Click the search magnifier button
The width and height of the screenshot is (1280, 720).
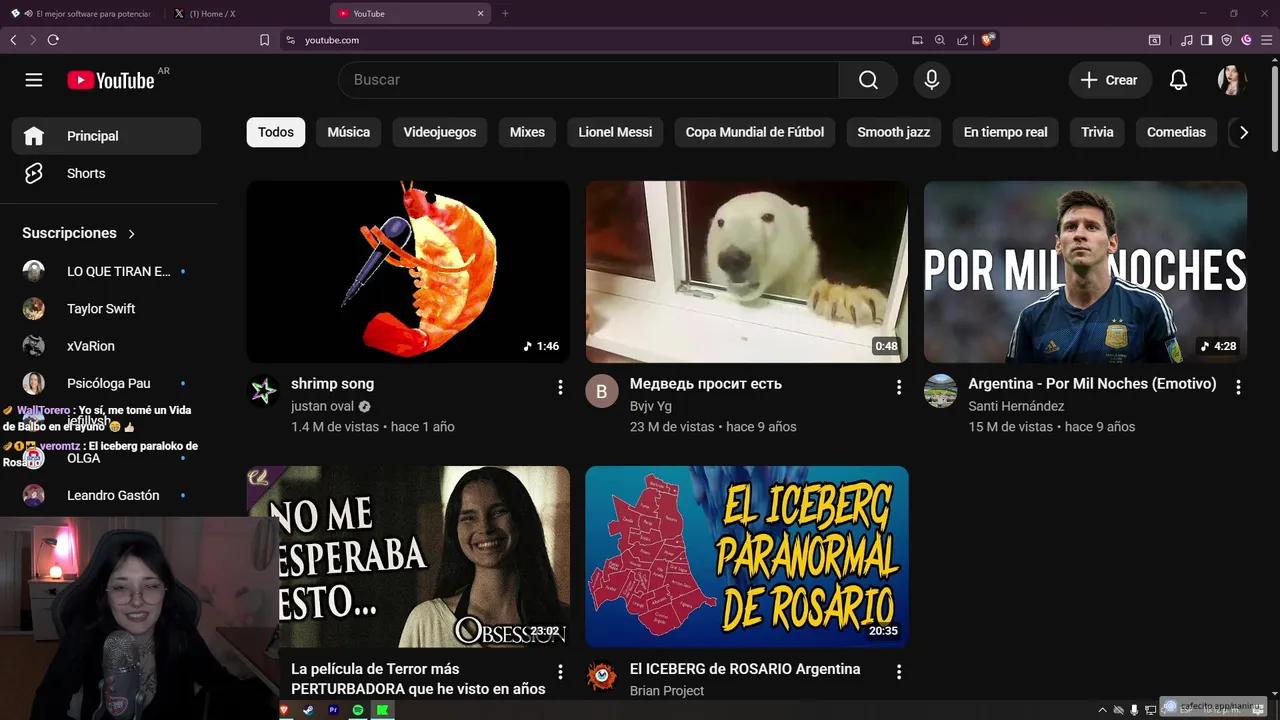868,80
